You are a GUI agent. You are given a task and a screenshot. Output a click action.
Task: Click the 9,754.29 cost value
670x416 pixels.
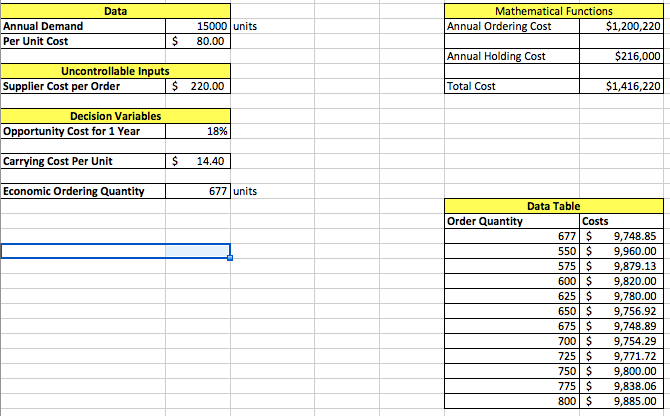(621, 341)
